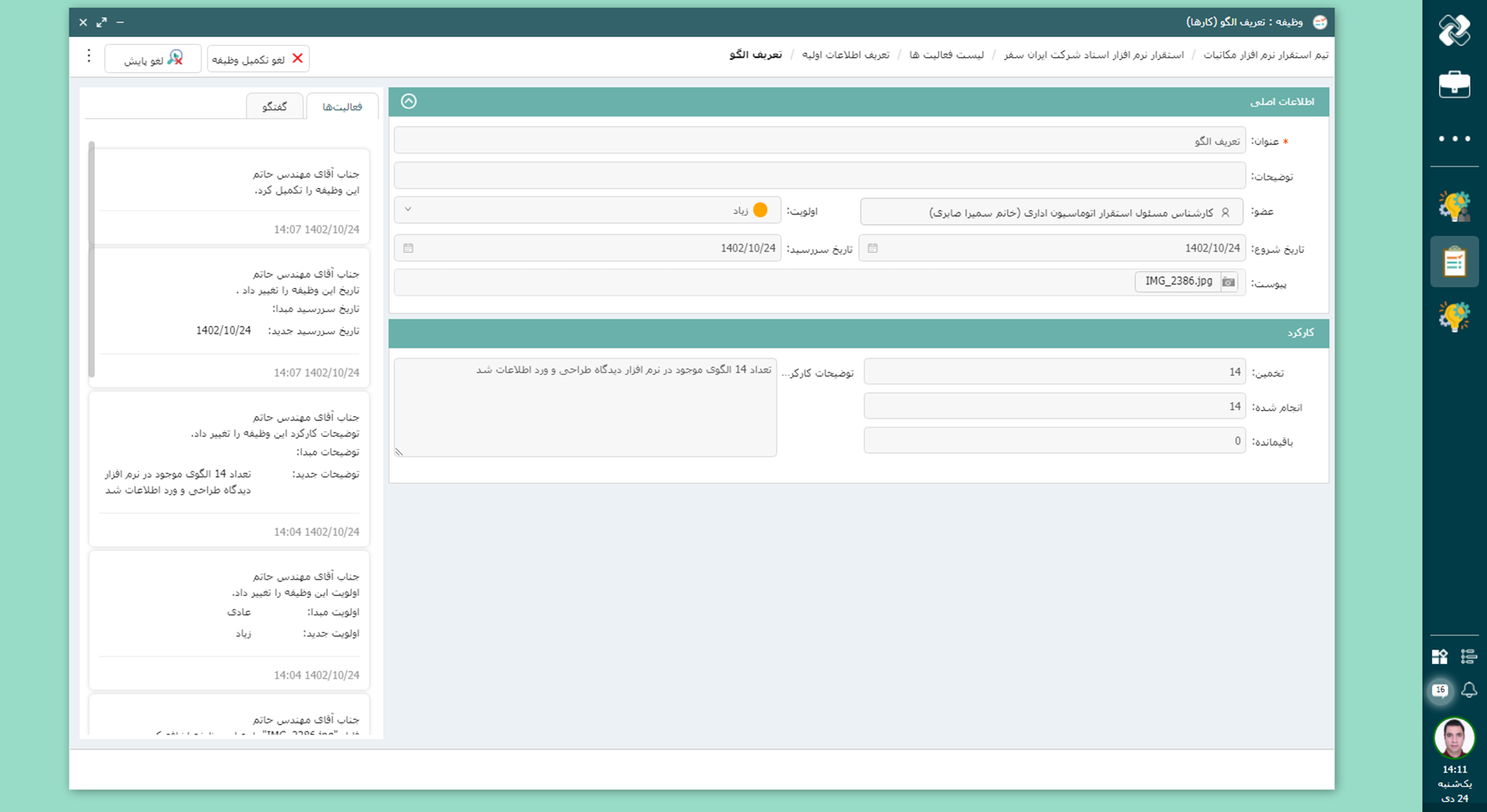Open the list view icon in sidebar
The image size is (1487, 812).
[x=1468, y=656]
